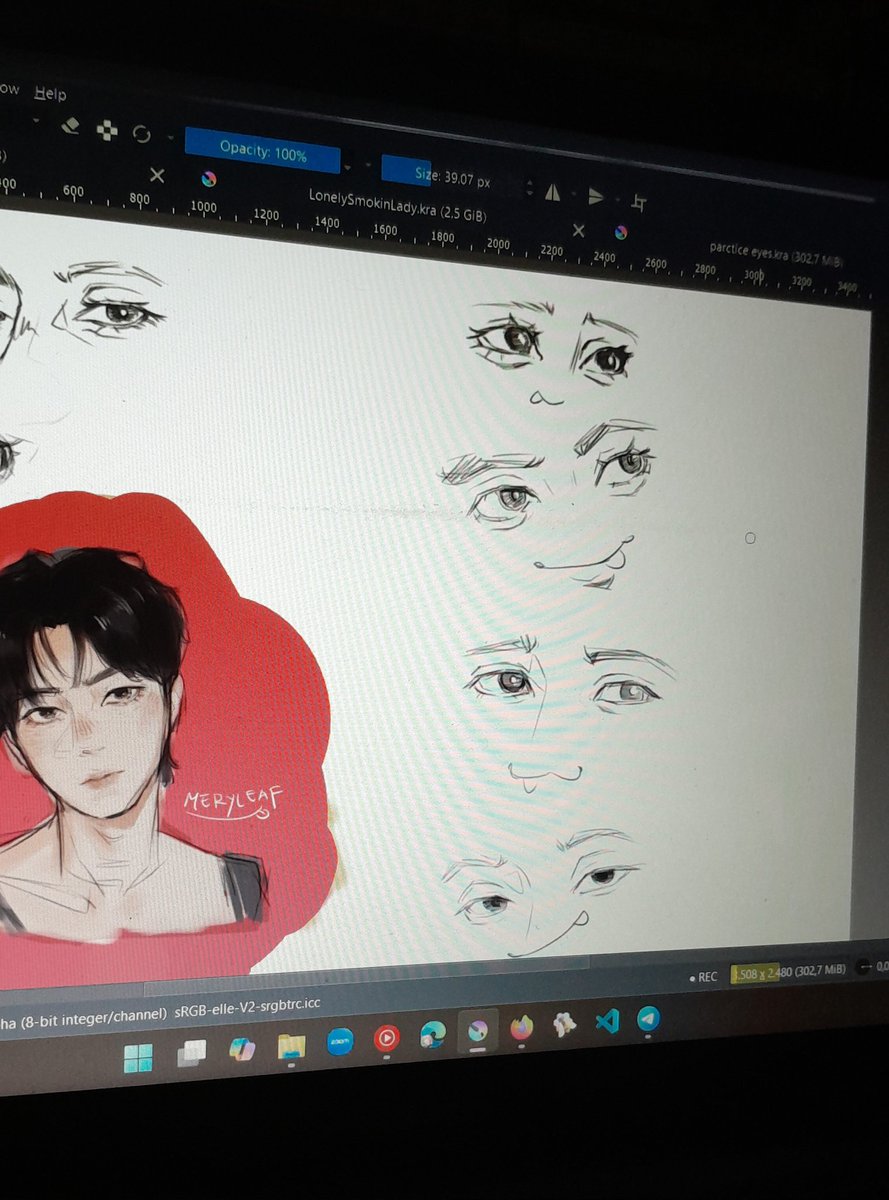Toggle preserve alpha checkerboard icon
Viewport: 889px width, 1200px height.
(x=107, y=130)
